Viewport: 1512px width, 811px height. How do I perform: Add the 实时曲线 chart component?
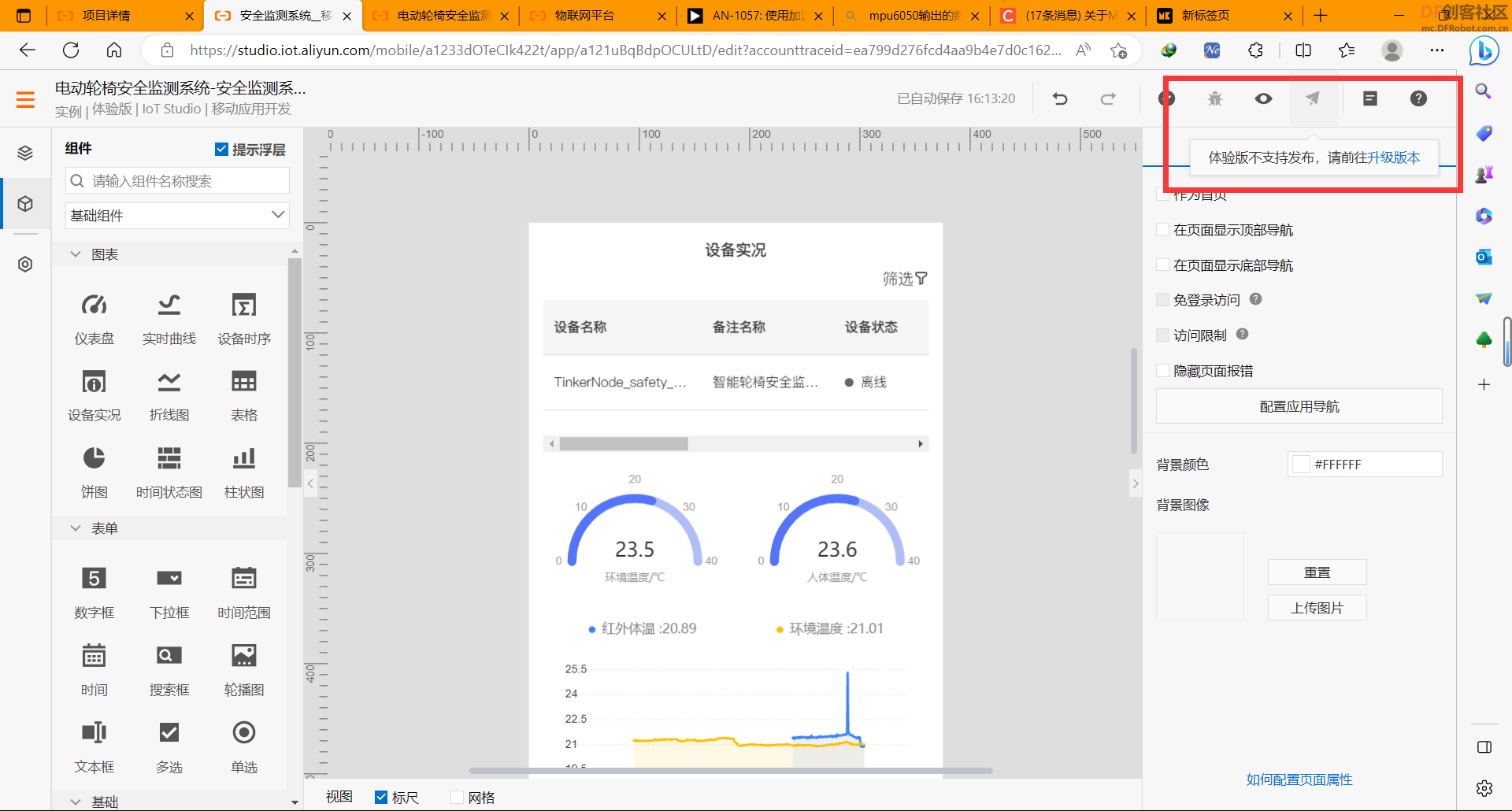click(x=169, y=319)
